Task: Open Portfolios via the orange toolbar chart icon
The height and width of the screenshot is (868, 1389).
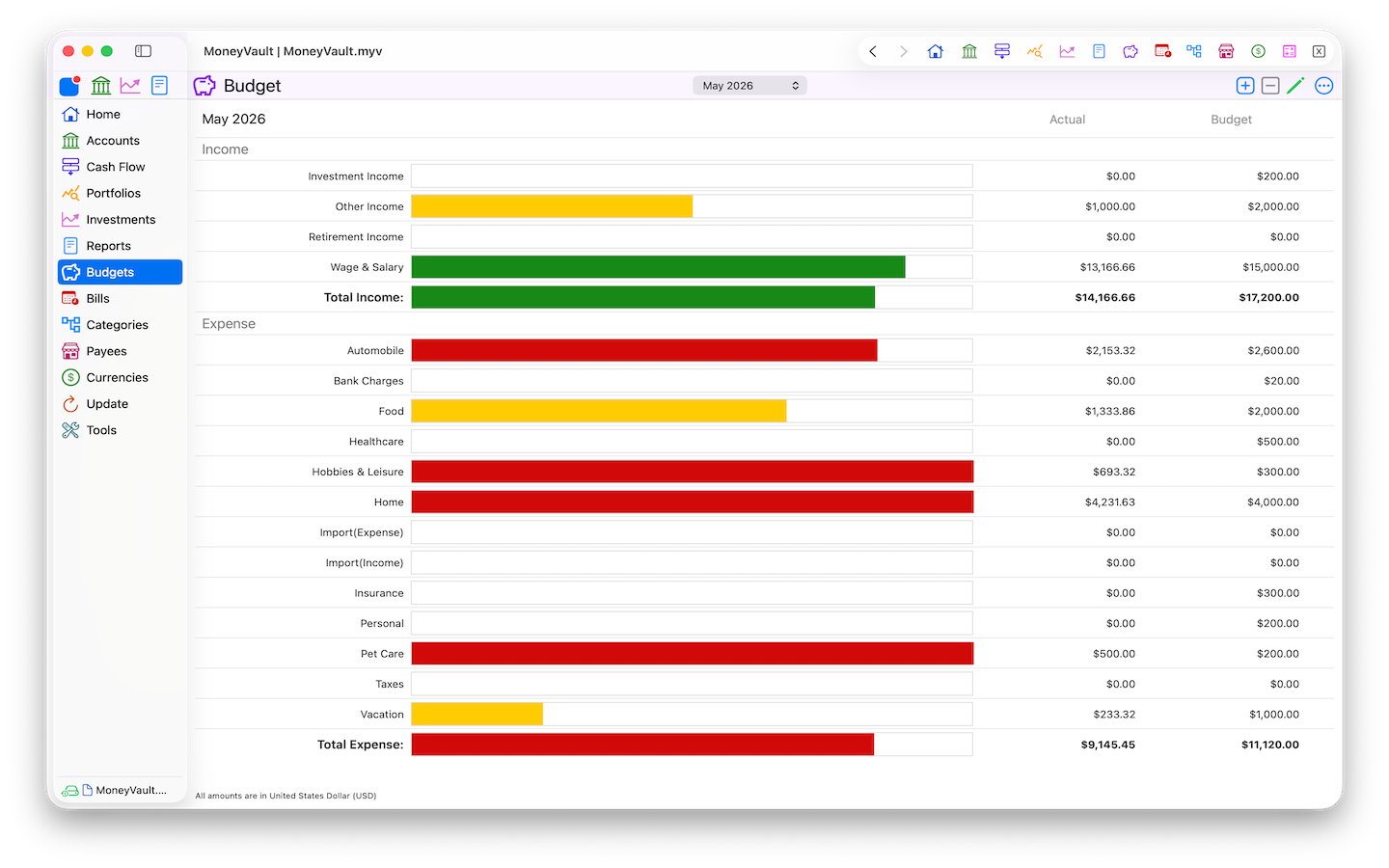Action: [x=1035, y=51]
